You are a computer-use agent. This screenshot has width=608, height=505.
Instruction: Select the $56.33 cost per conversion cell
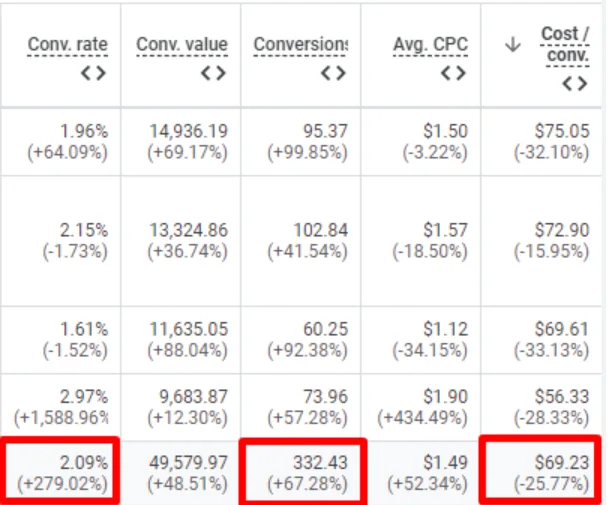point(561,394)
